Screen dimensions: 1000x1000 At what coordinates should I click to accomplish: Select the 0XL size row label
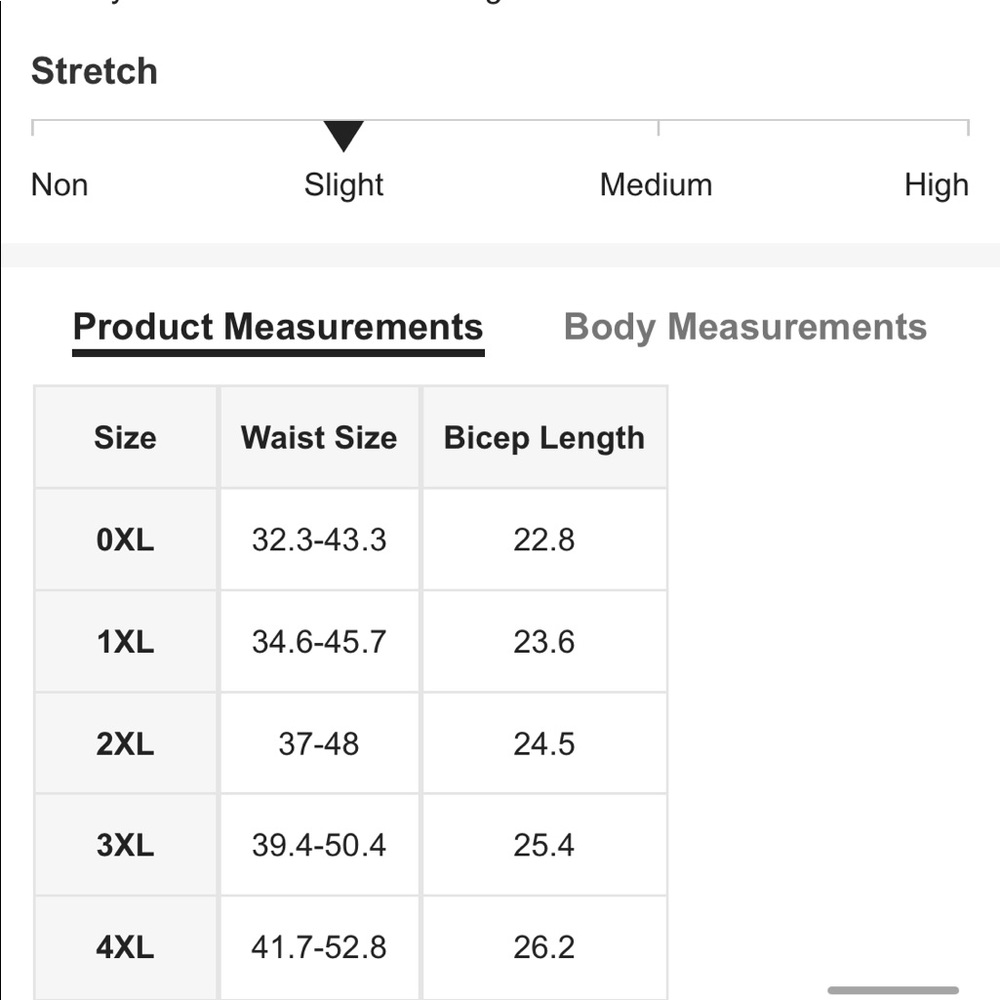pyautogui.click(x=125, y=540)
